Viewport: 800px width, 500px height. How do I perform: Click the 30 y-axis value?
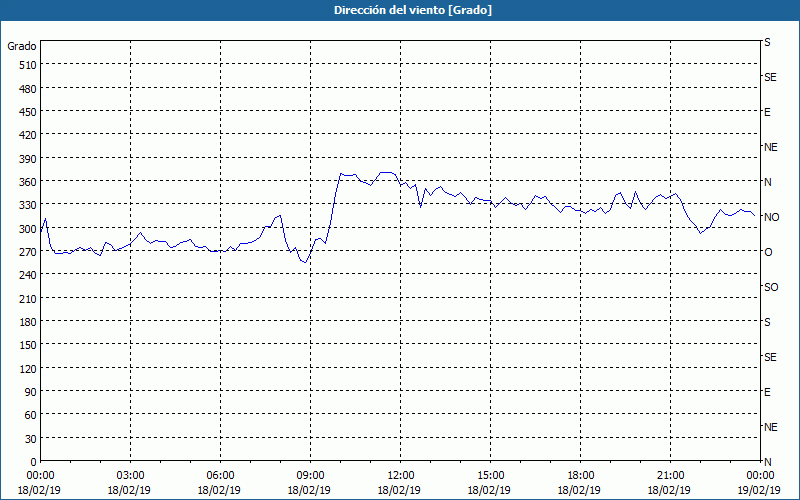coord(31,439)
